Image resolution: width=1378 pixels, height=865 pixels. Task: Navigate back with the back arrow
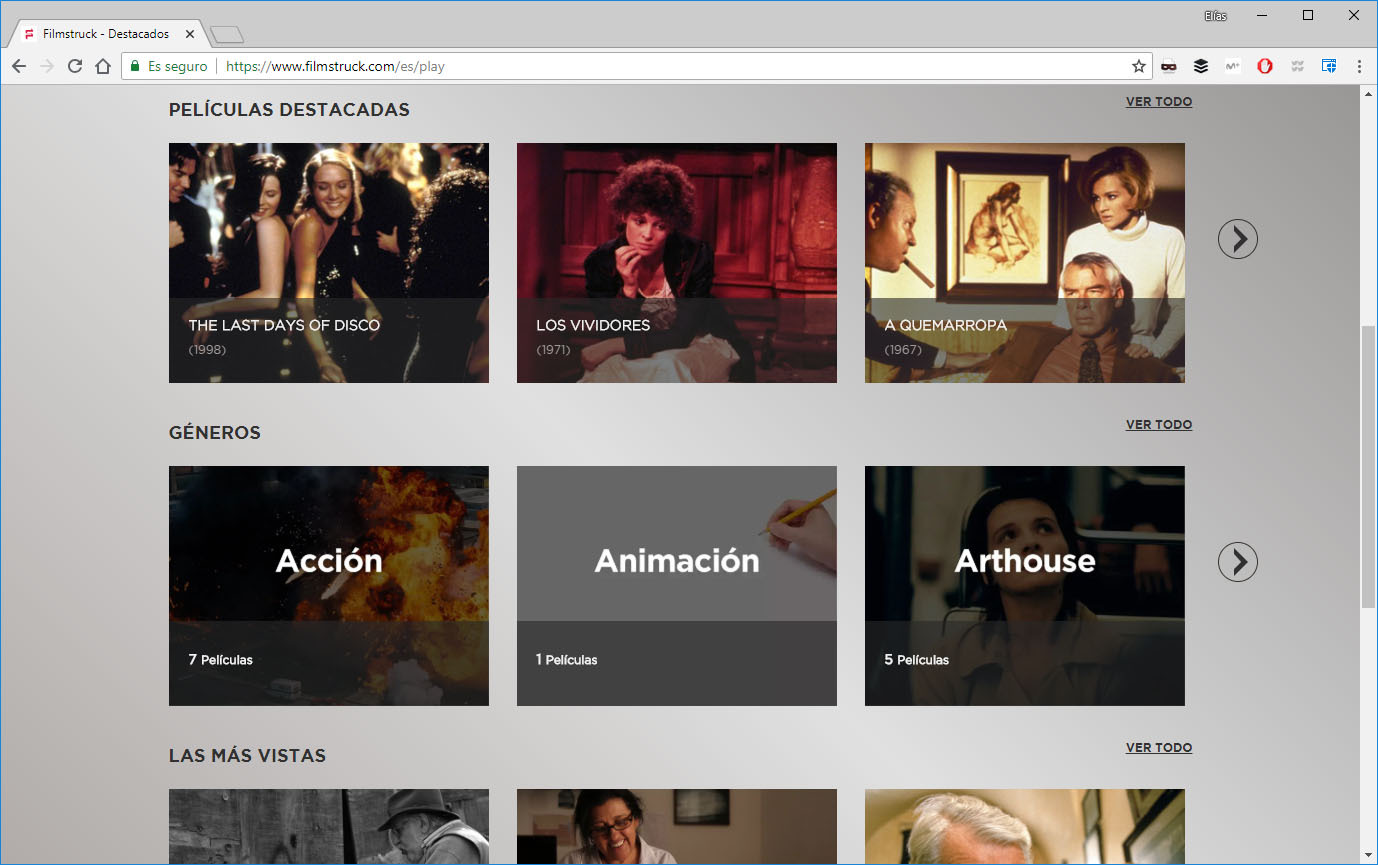coord(19,66)
